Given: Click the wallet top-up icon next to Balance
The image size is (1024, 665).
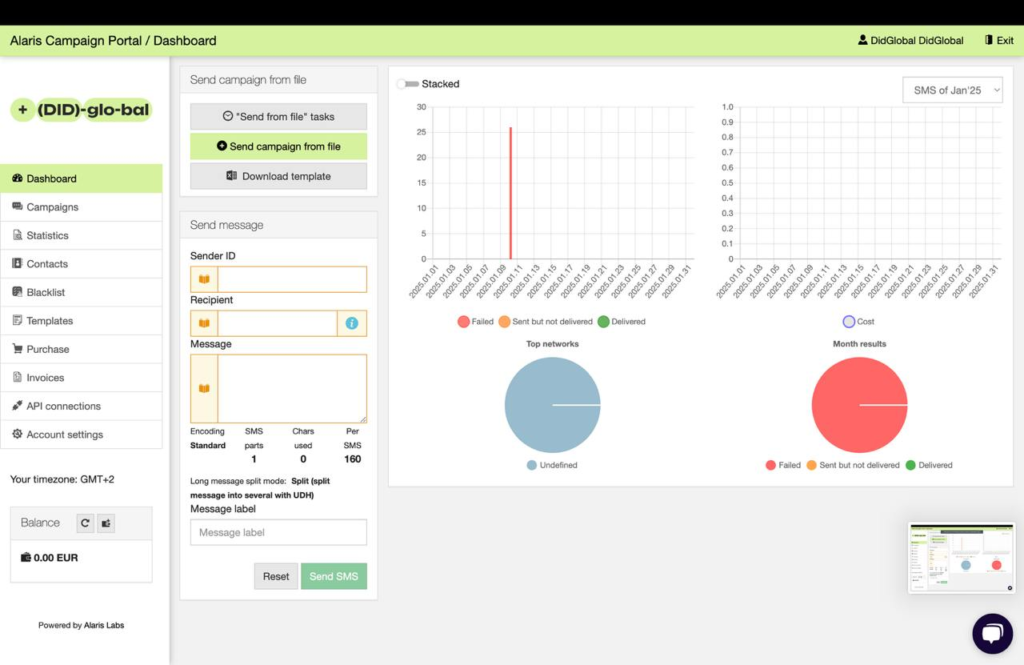Looking at the screenshot, I should coord(106,523).
